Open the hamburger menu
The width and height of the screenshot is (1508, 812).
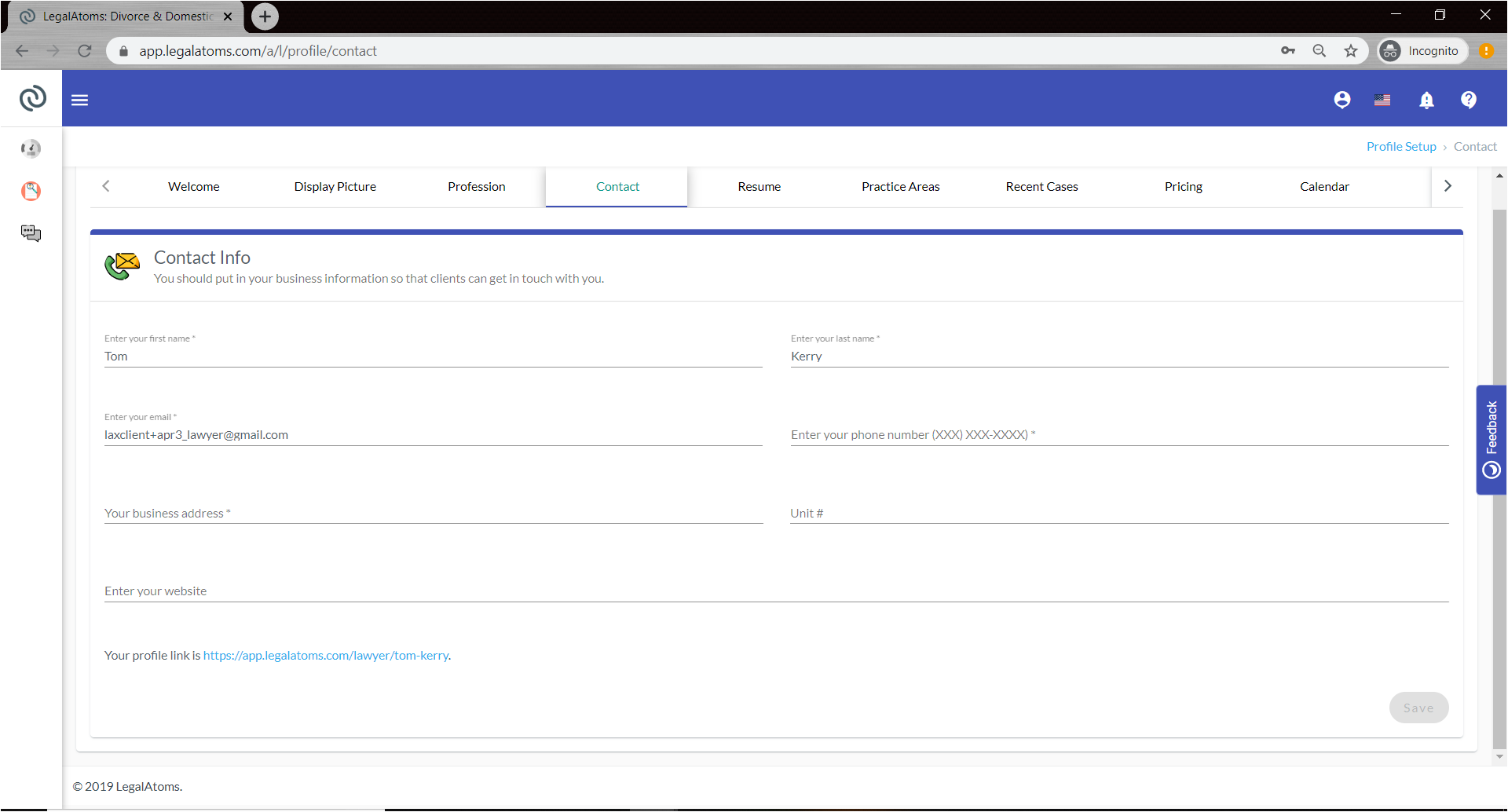80,100
